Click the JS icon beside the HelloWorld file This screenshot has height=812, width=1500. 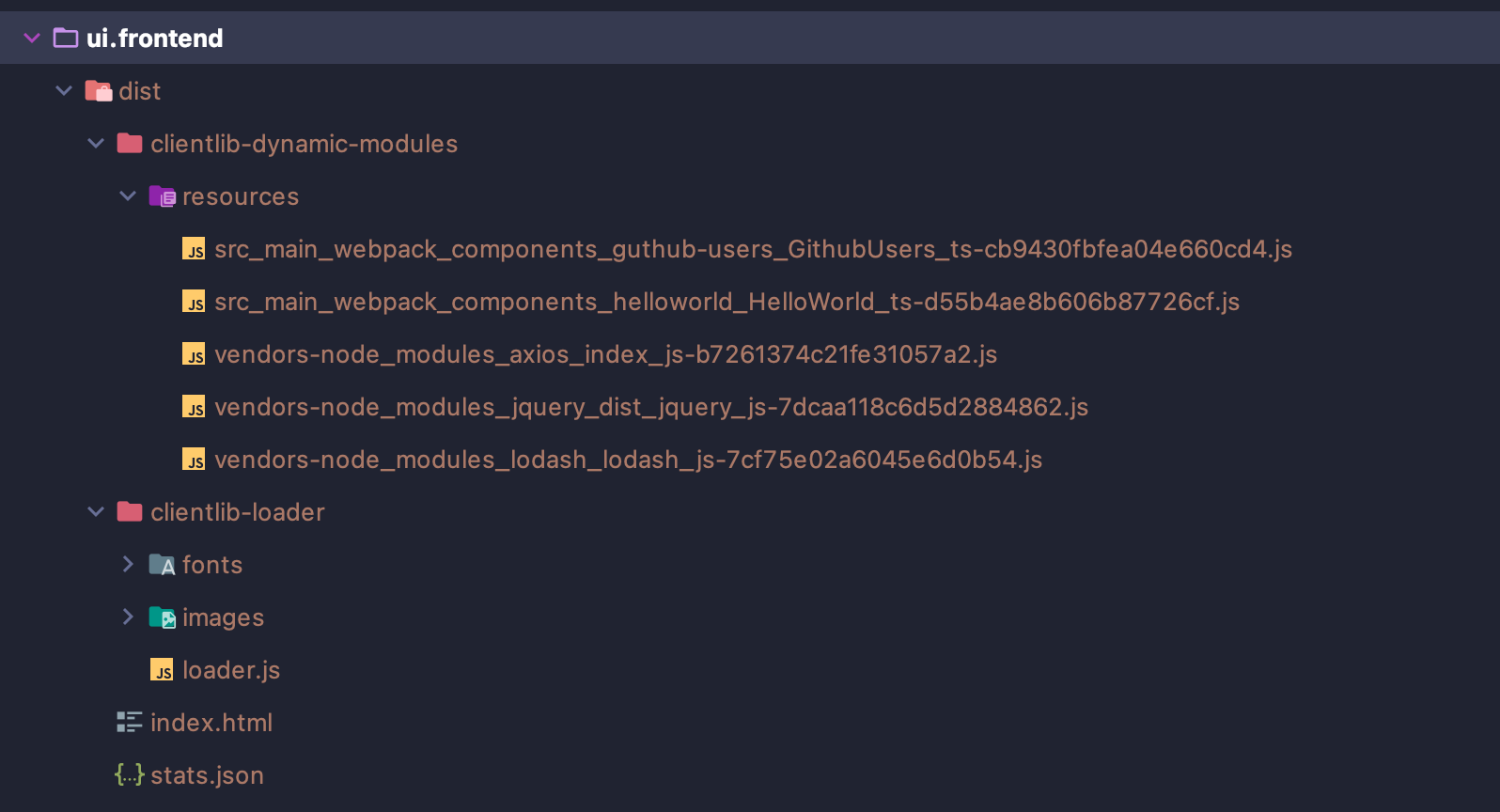tap(195, 302)
